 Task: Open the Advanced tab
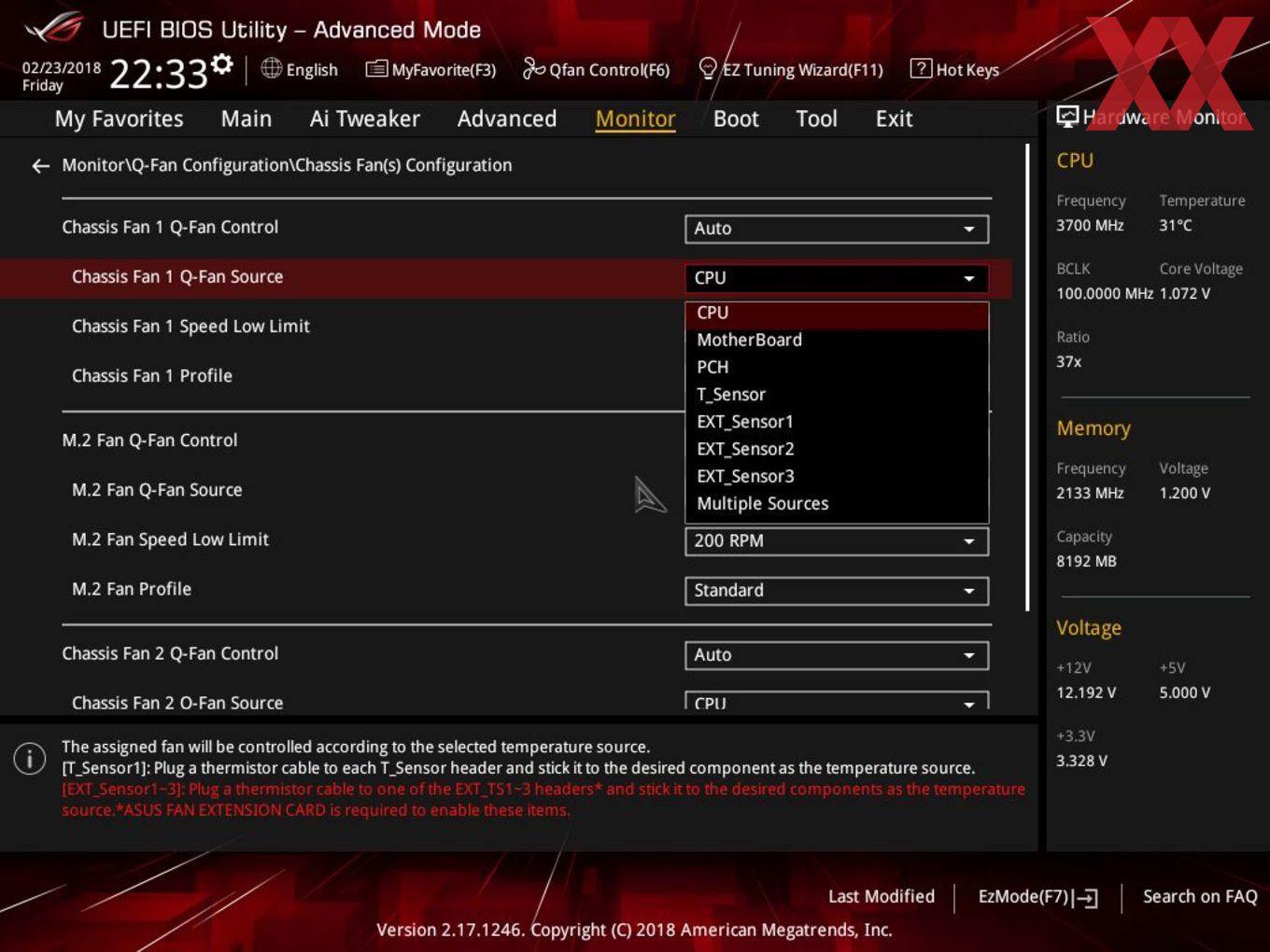tap(507, 119)
